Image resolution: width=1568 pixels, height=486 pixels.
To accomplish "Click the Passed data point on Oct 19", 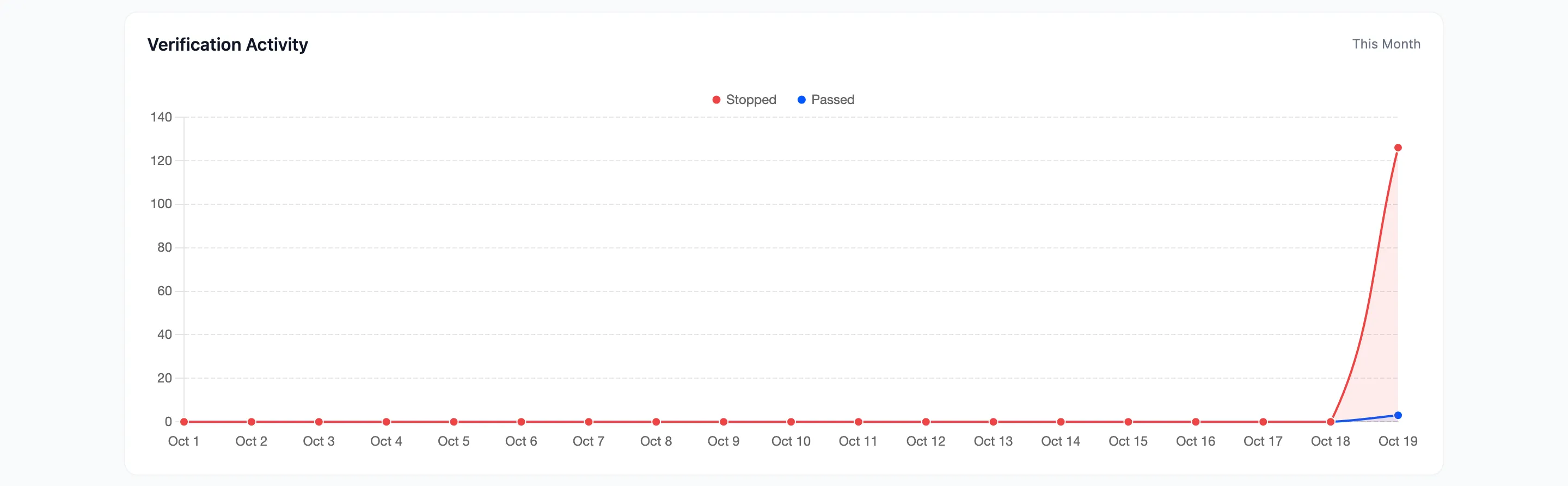I will click(x=1398, y=415).
